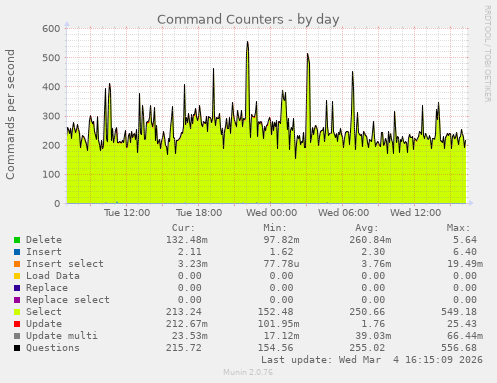This screenshot has height=383, width=497.
Task: Click the 'Commands per second' axis label
Action: pos(10,114)
